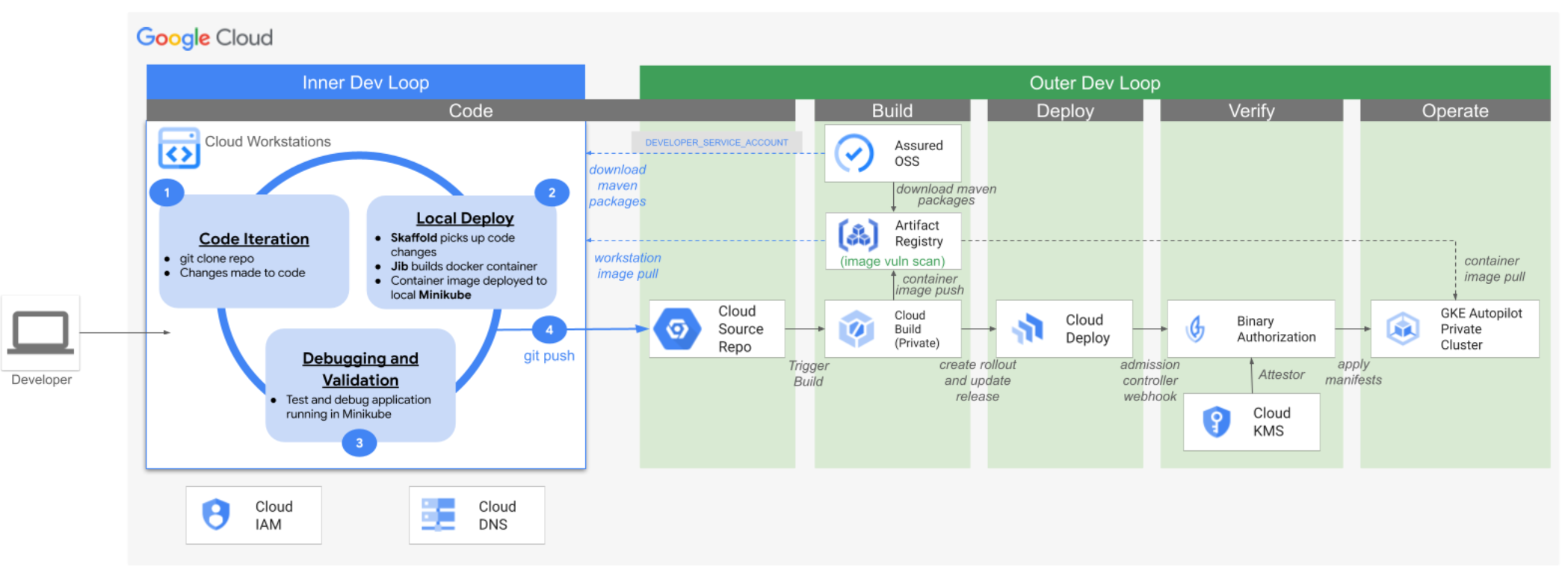Click the '(image vuln scan)' green text
The width and height of the screenshot is (1568, 573).
click(892, 261)
